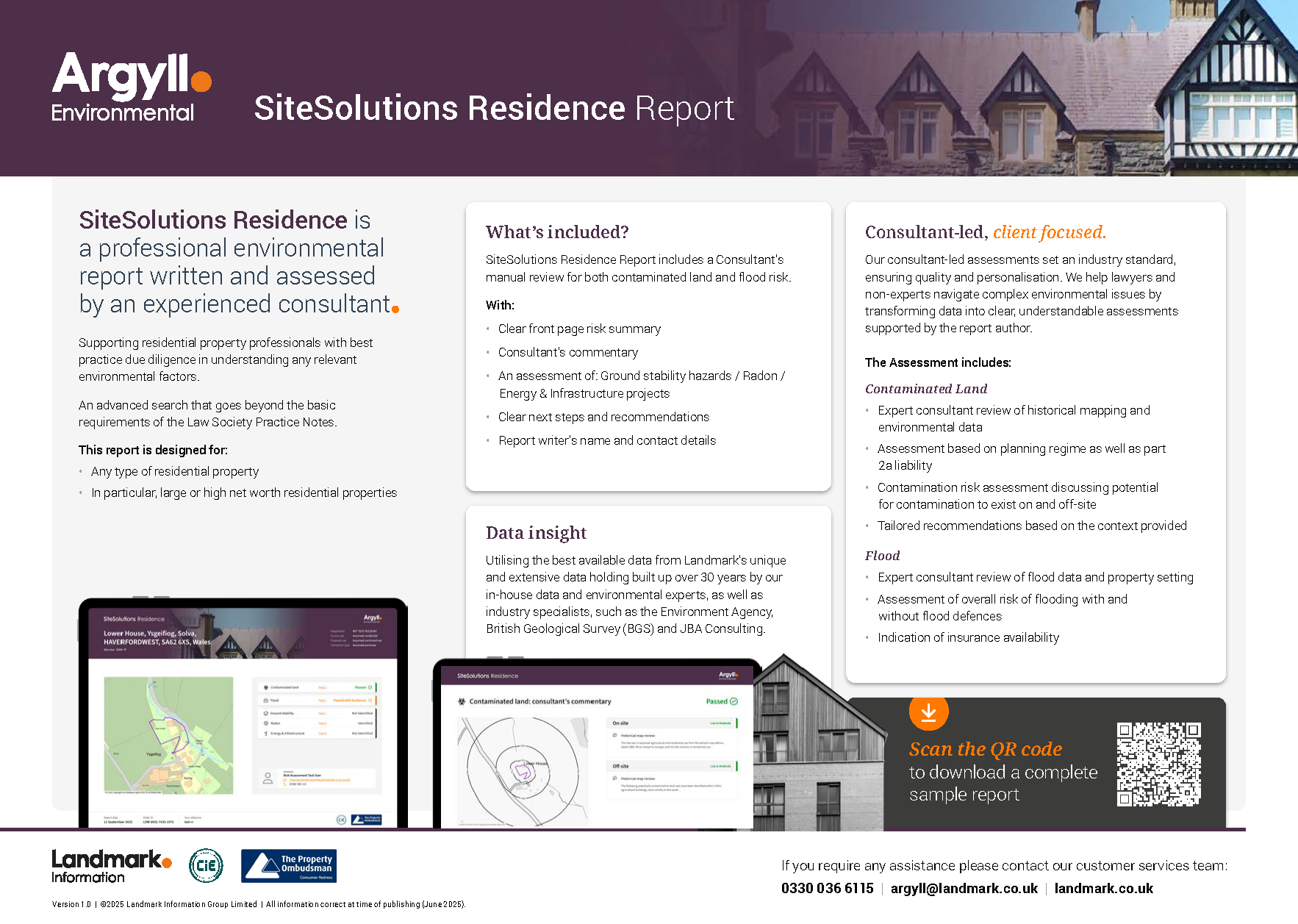Viewport: 1298px width, 924px height.
Task: Click the Landmark Information logo
Action: click(x=111, y=866)
